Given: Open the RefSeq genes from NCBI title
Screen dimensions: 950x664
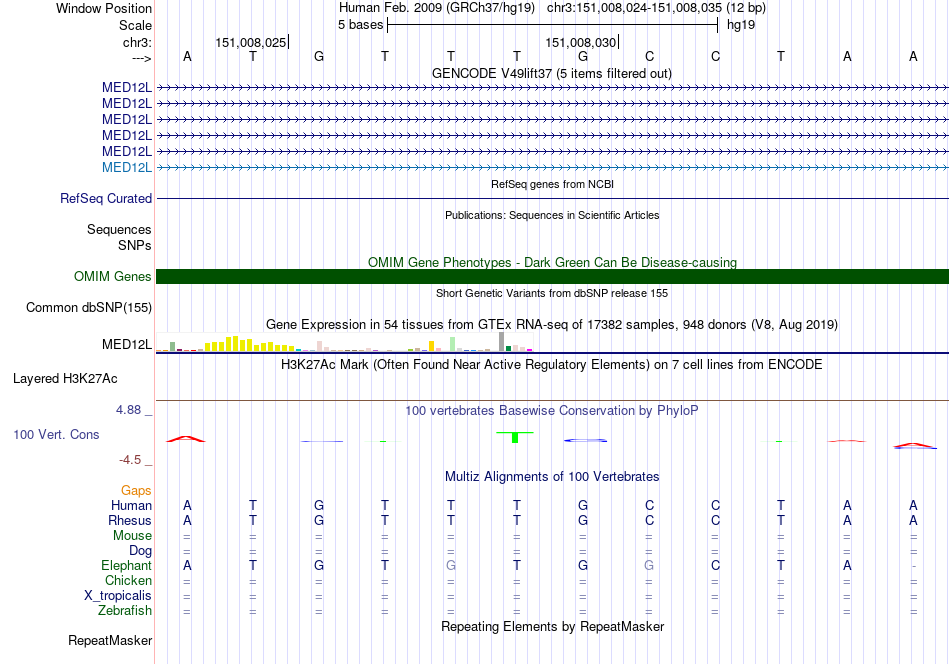Looking at the screenshot, I should 552,184.
